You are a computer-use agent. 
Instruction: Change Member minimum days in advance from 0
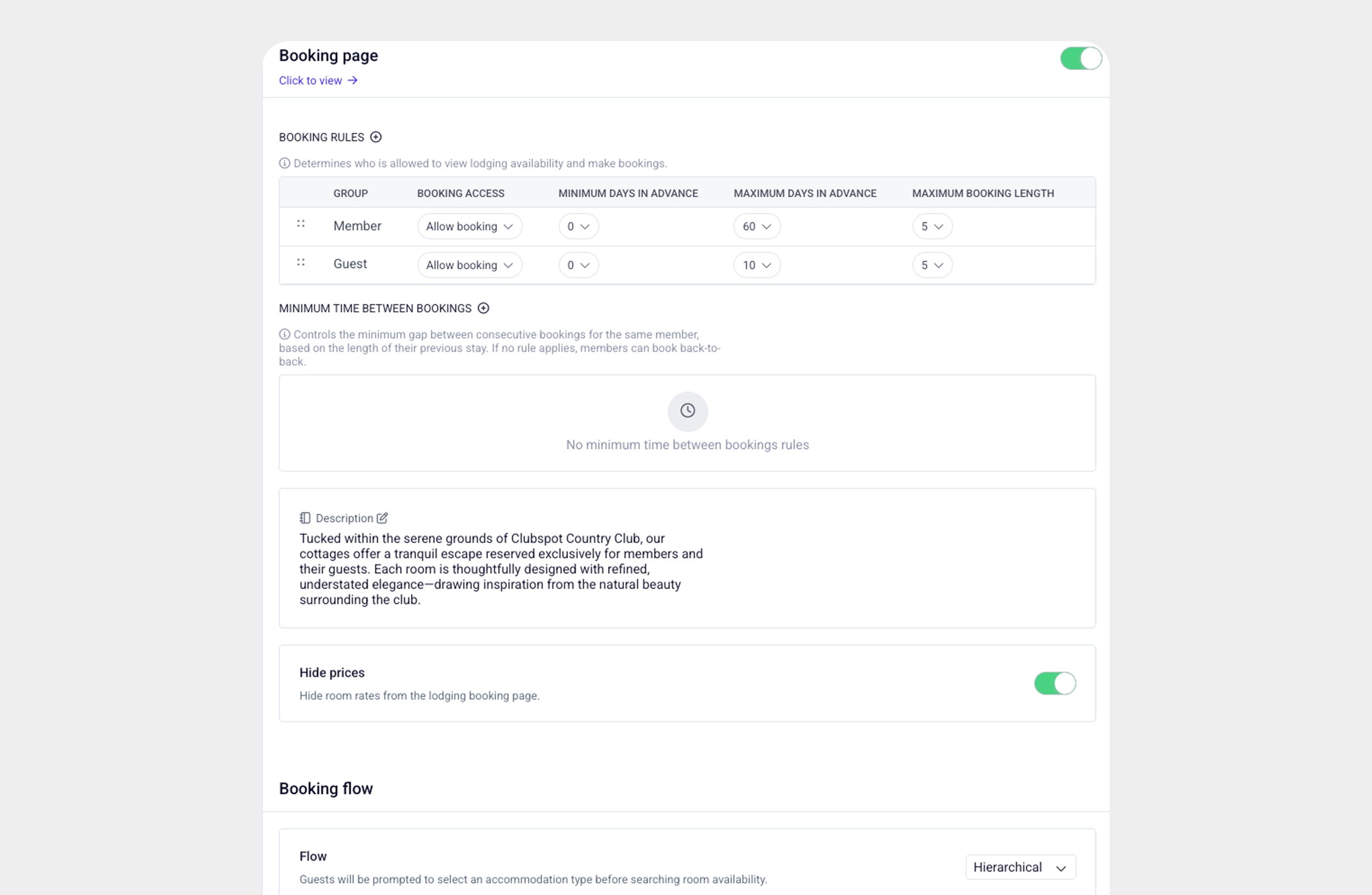578,226
